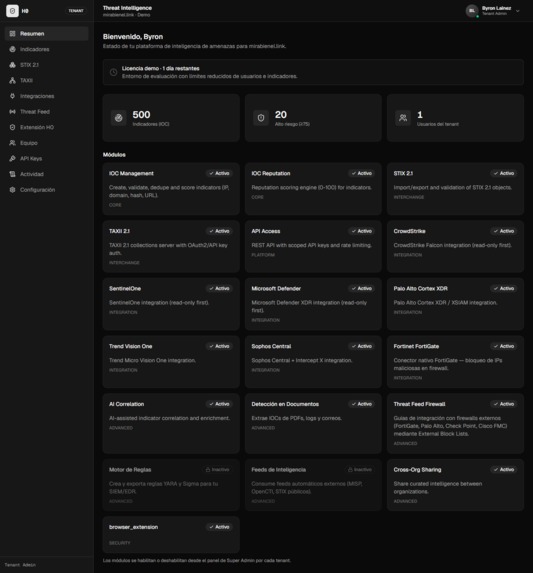Click the "Fortinet FortiGate" title
This screenshot has height=573, width=533.
[x=416, y=346]
